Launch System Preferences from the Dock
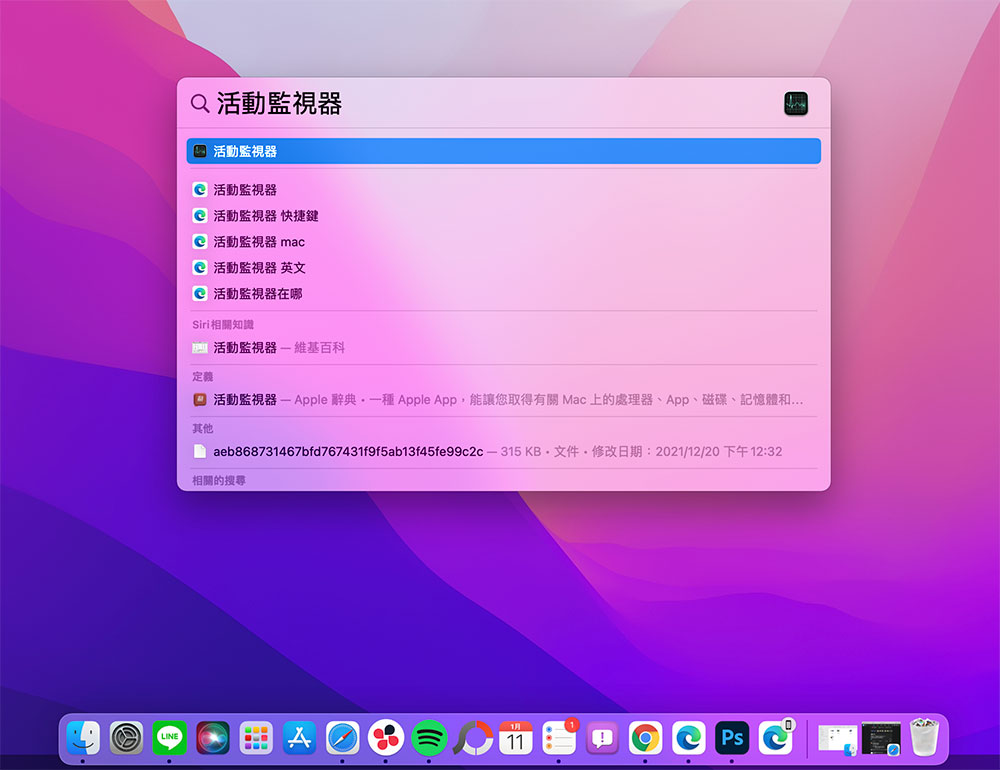Image resolution: width=1000 pixels, height=770 pixels. coord(126,738)
